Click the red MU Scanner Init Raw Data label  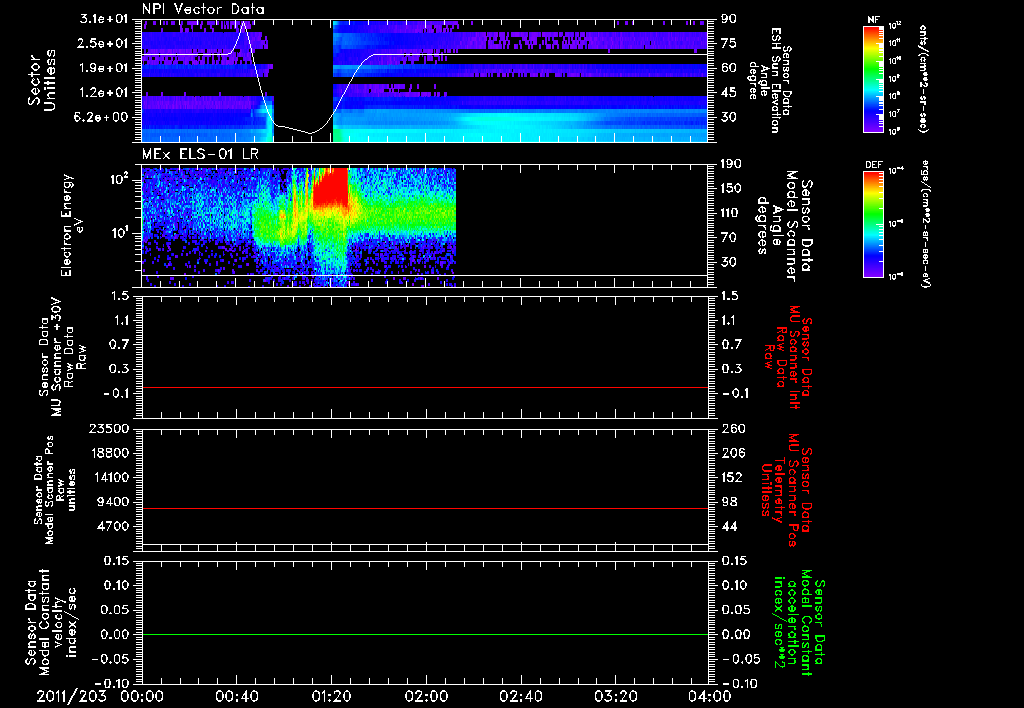click(788, 356)
